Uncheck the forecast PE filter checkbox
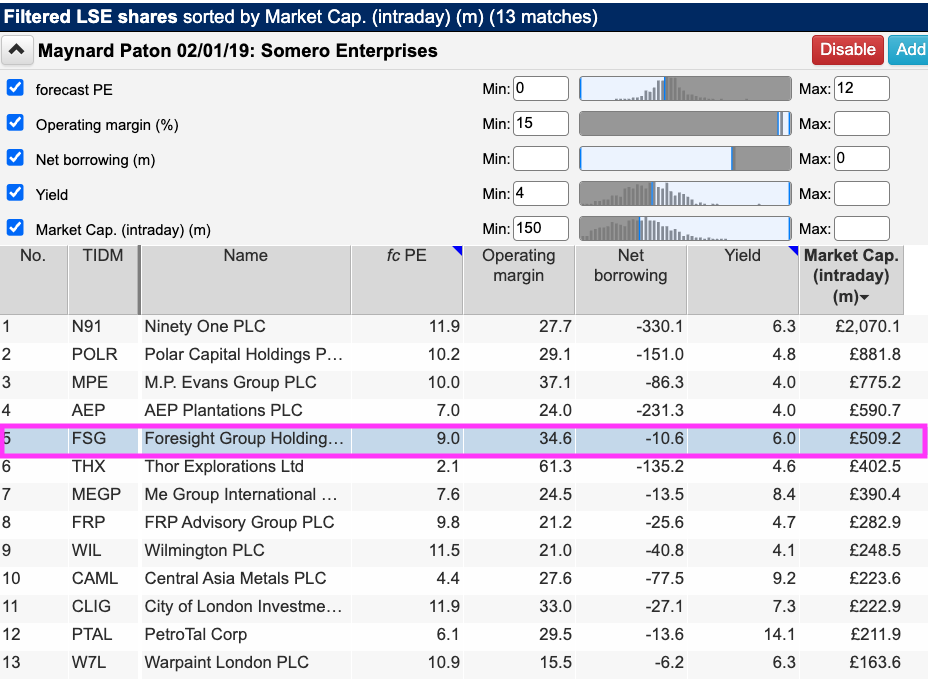 15,88
